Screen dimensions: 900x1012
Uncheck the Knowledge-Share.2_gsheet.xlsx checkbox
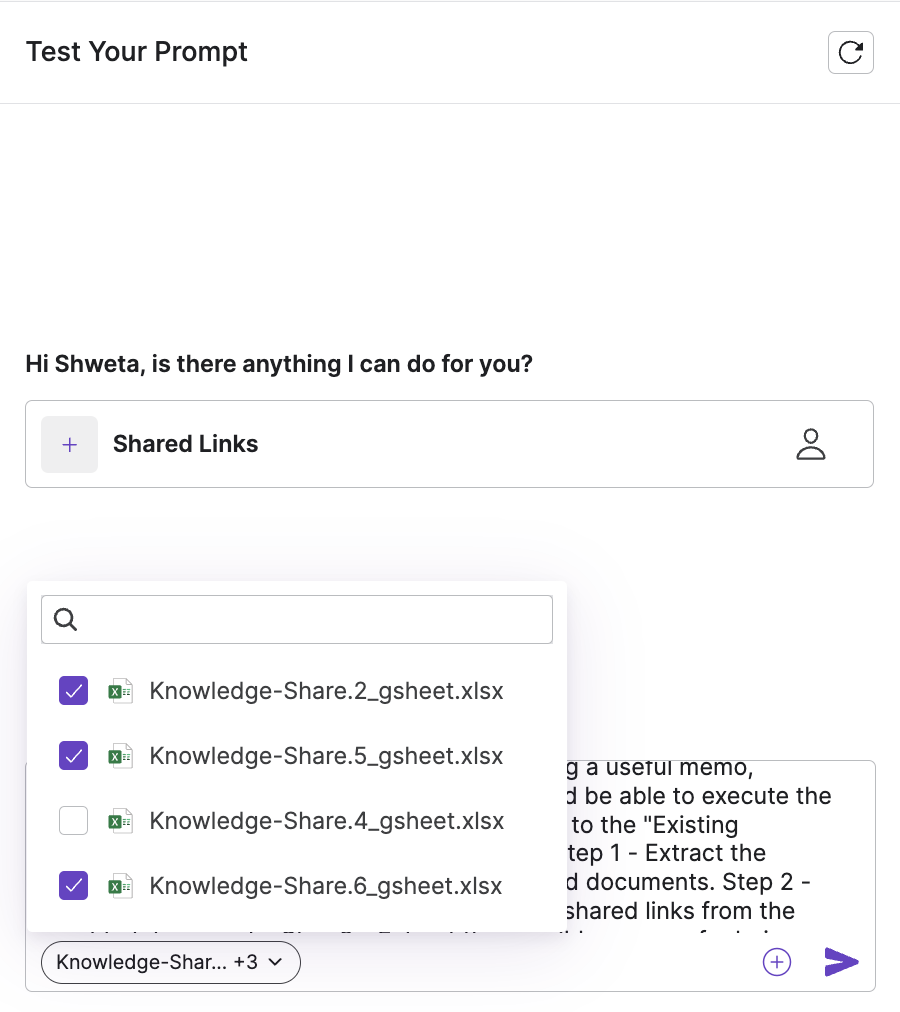pyautogui.click(x=73, y=691)
